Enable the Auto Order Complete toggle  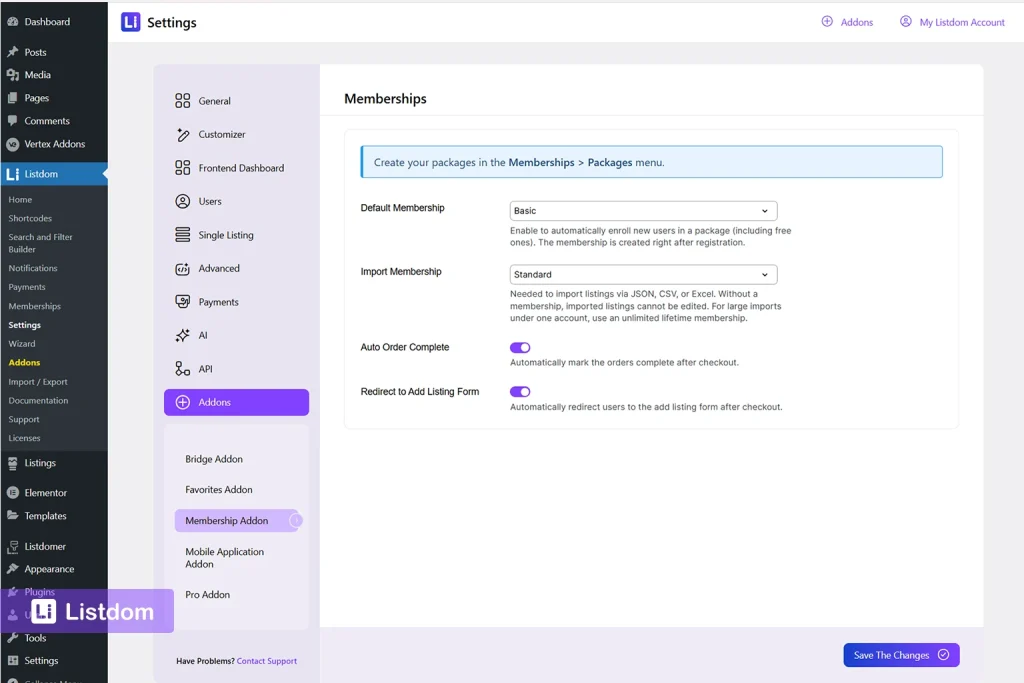(520, 346)
